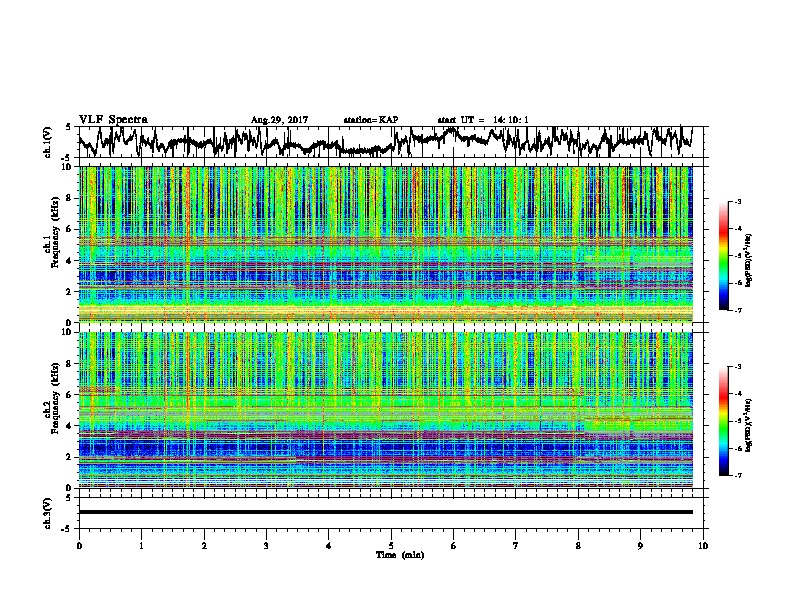
Task: Click time axis tick label "2"
Action: 204,546
